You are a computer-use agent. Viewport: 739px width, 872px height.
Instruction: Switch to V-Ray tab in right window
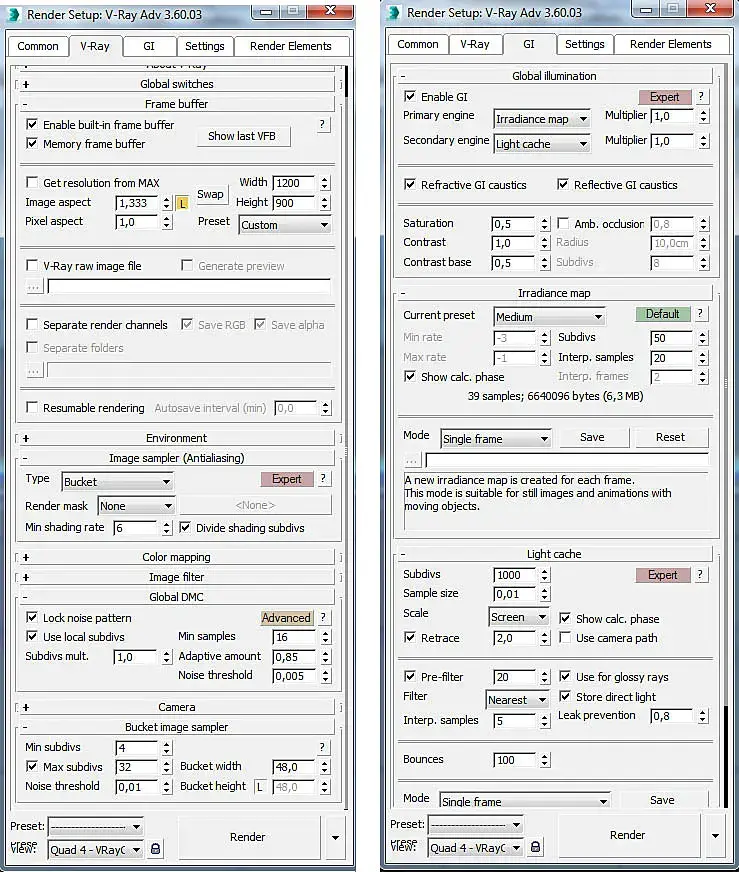click(x=475, y=44)
